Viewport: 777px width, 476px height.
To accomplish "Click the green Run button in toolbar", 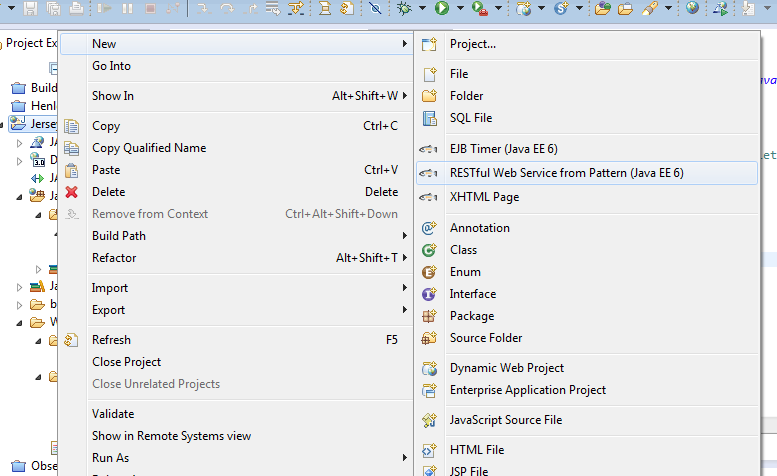I will tap(441, 9).
